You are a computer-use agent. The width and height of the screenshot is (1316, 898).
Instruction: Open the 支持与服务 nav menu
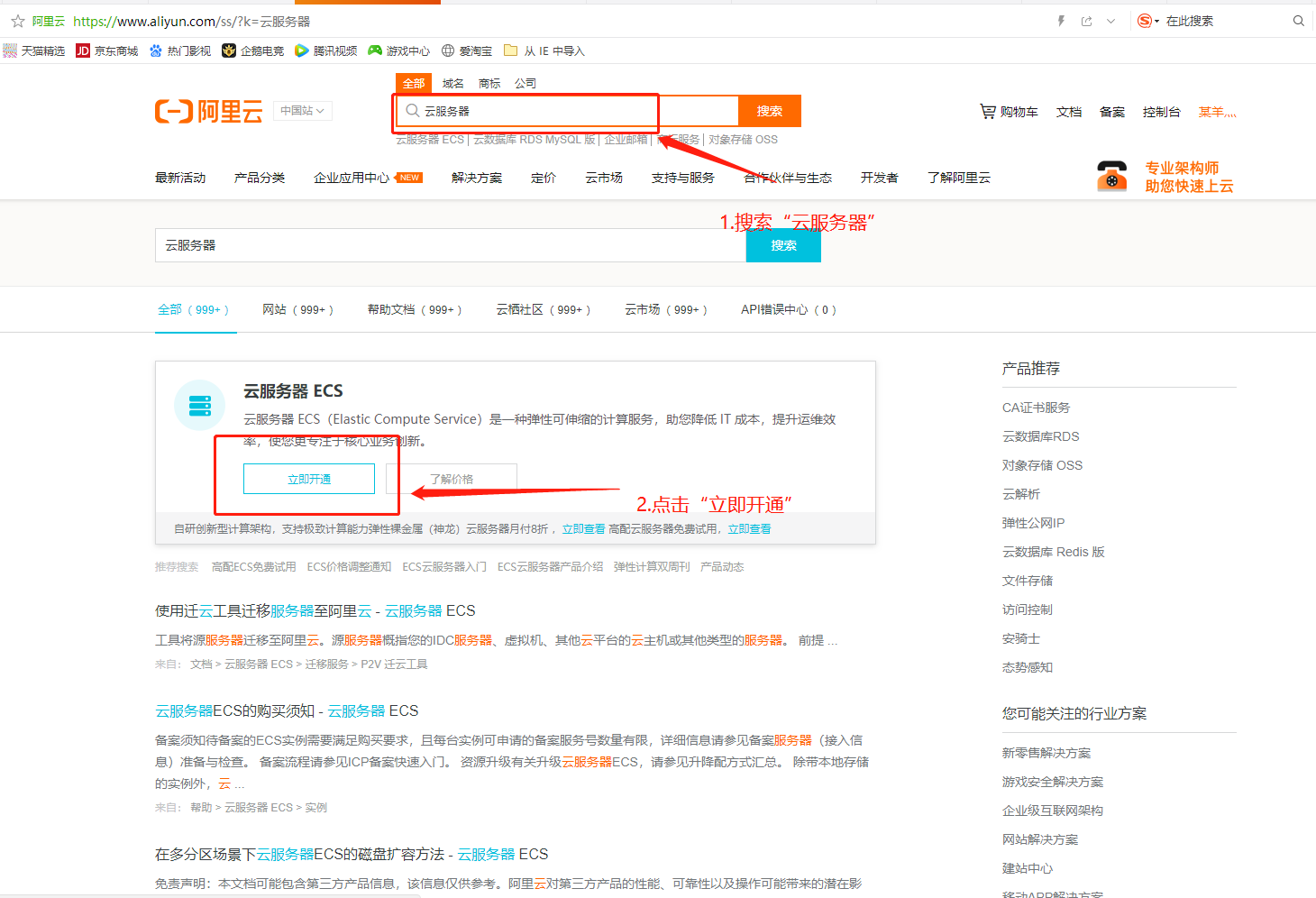pyautogui.click(x=683, y=178)
